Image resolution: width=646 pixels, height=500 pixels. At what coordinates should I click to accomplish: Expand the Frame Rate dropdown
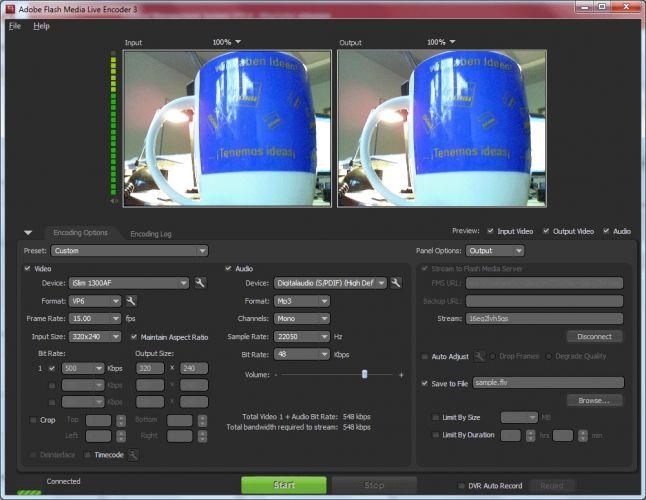(x=95, y=318)
